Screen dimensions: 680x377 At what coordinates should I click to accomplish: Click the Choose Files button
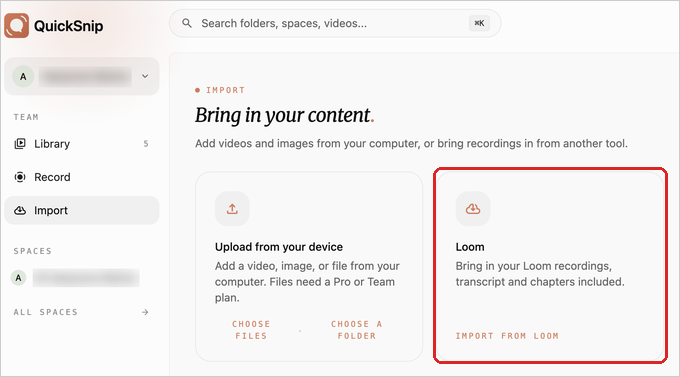pyautogui.click(x=251, y=330)
